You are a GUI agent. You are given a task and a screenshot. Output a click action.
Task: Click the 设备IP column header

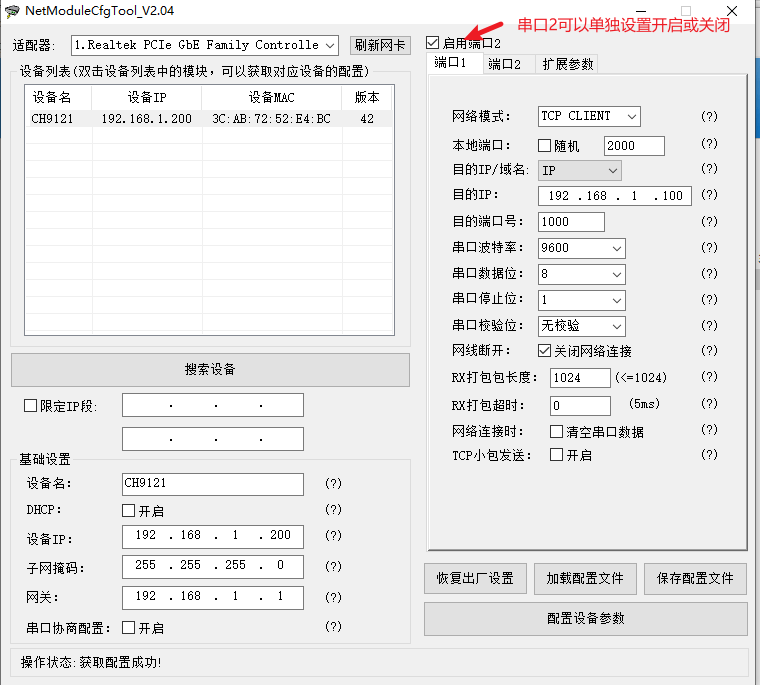point(146,97)
